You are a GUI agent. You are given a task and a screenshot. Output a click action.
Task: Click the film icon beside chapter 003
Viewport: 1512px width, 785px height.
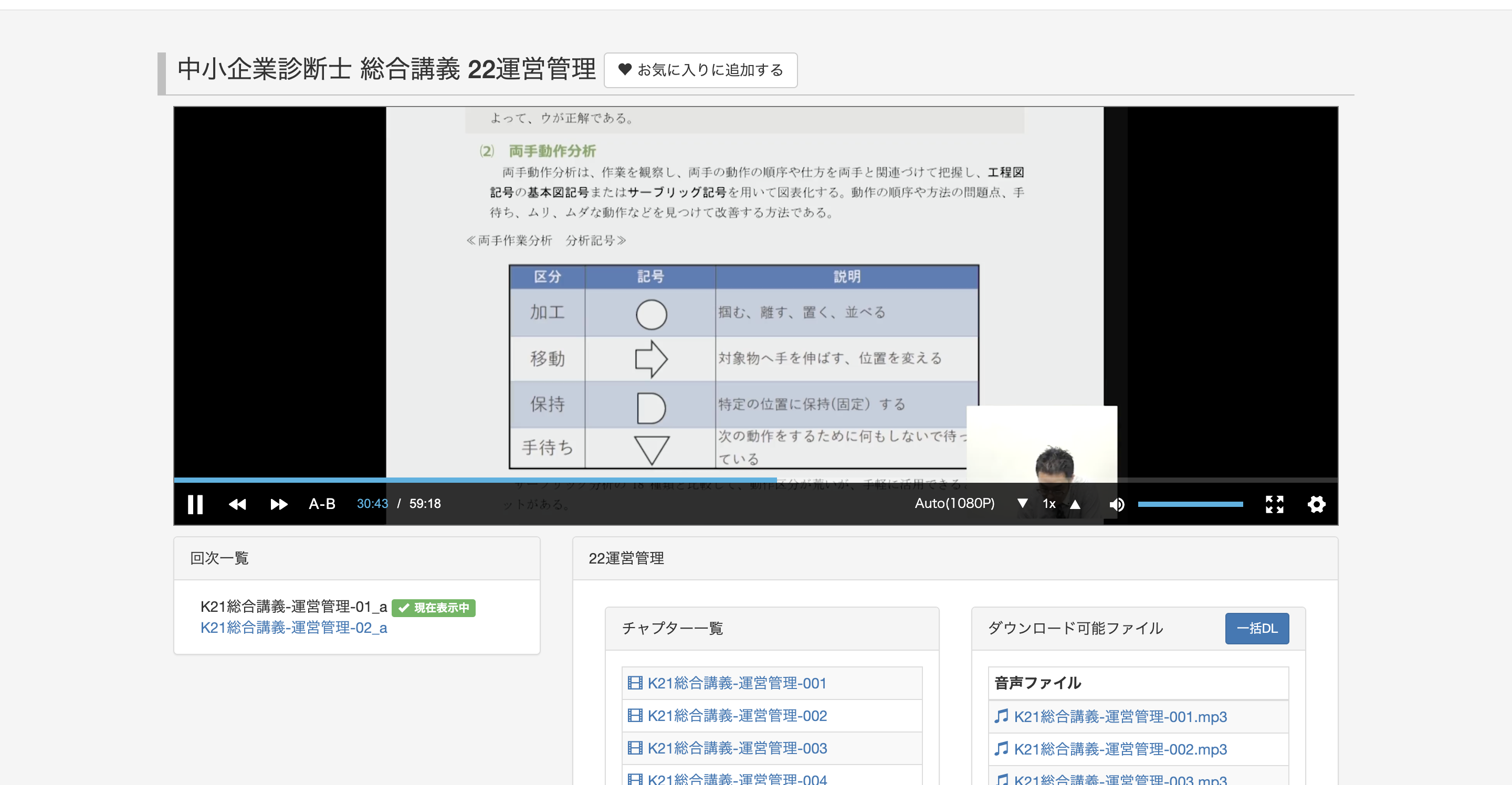(635, 748)
